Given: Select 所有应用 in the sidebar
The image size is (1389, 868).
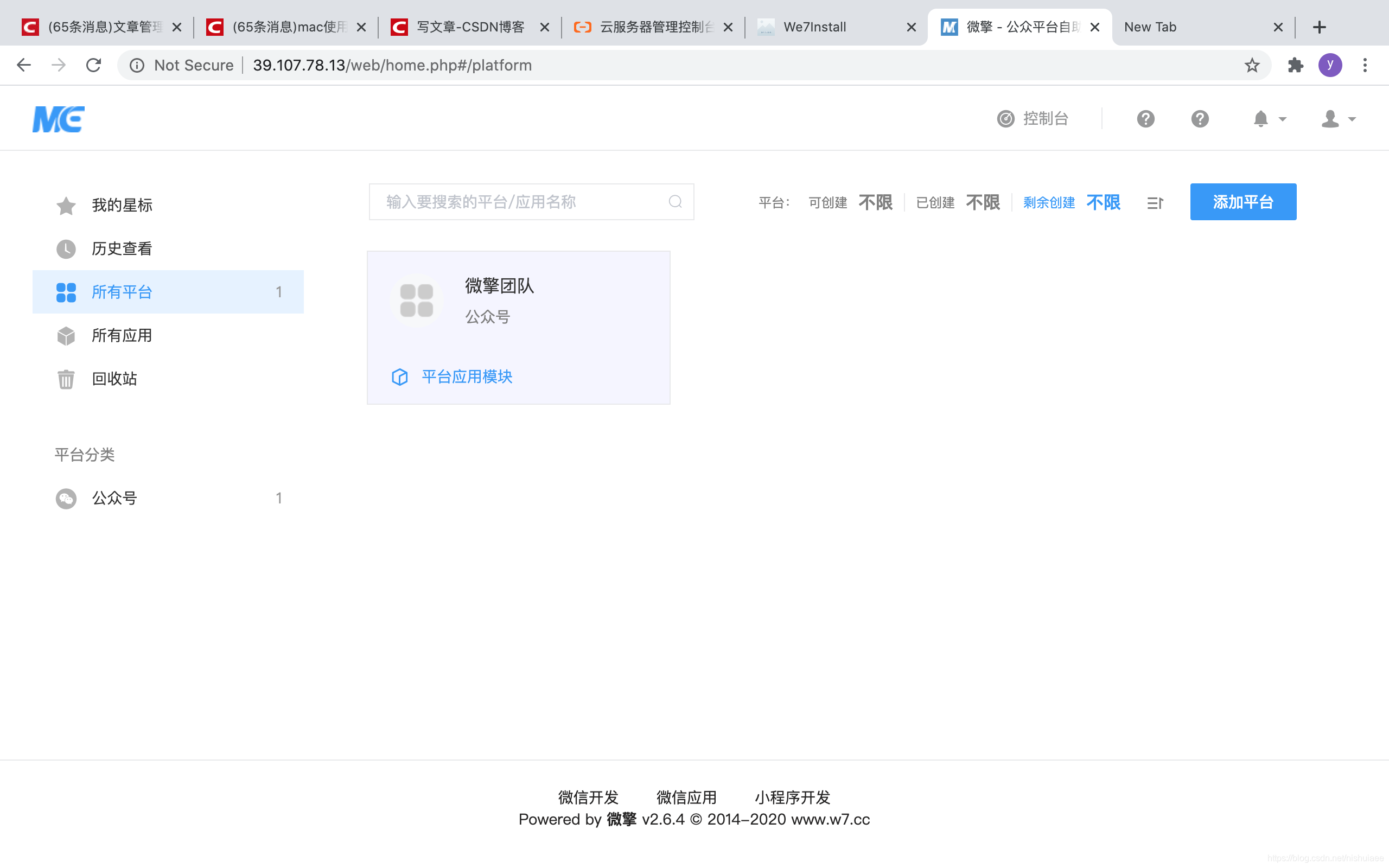Looking at the screenshot, I should pos(168,335).
